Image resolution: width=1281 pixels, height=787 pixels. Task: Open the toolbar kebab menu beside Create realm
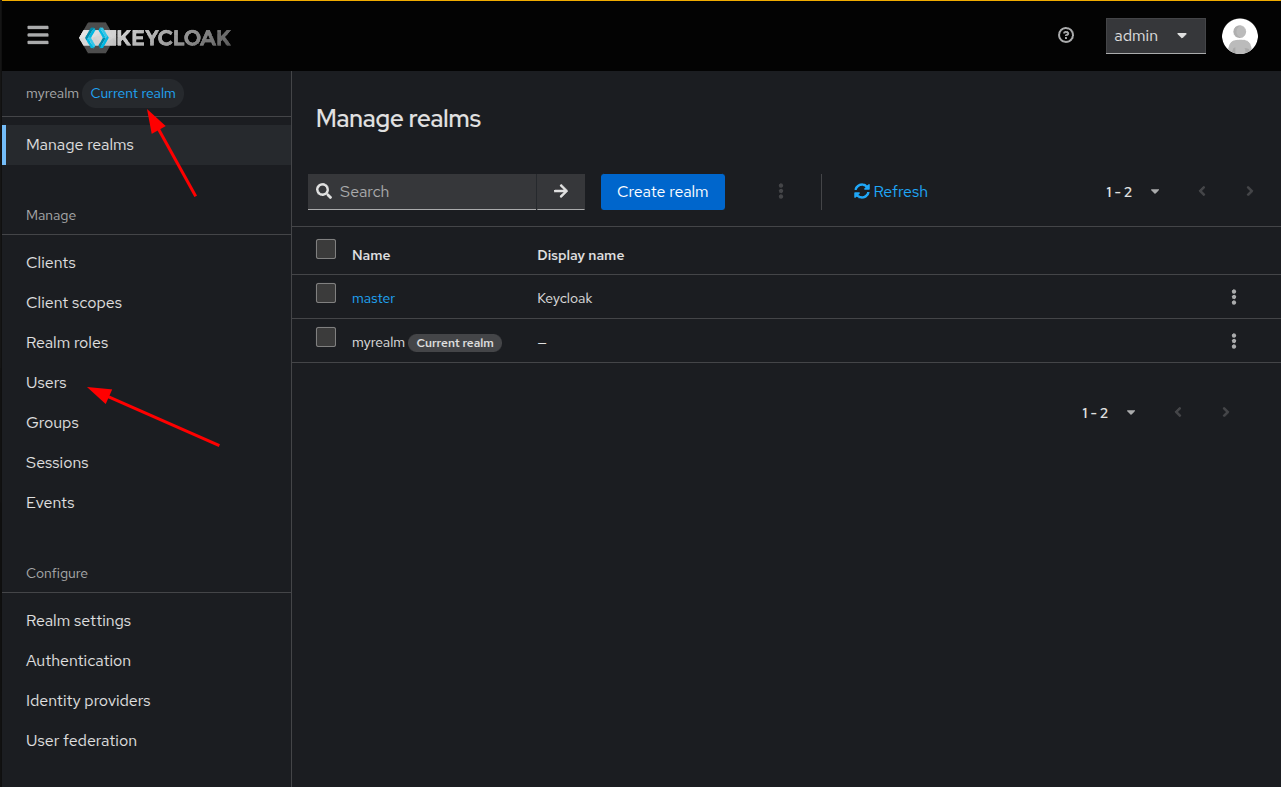(x=781, y=191)
